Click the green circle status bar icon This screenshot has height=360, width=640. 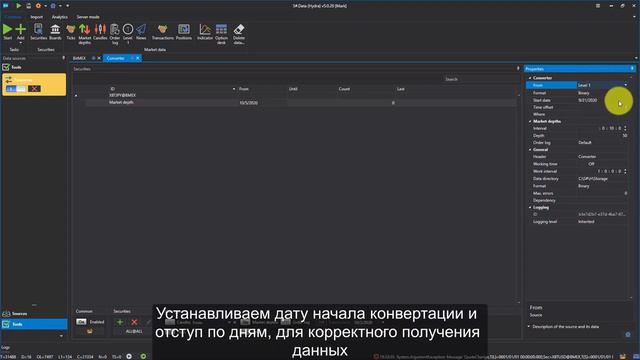point(143,356)
